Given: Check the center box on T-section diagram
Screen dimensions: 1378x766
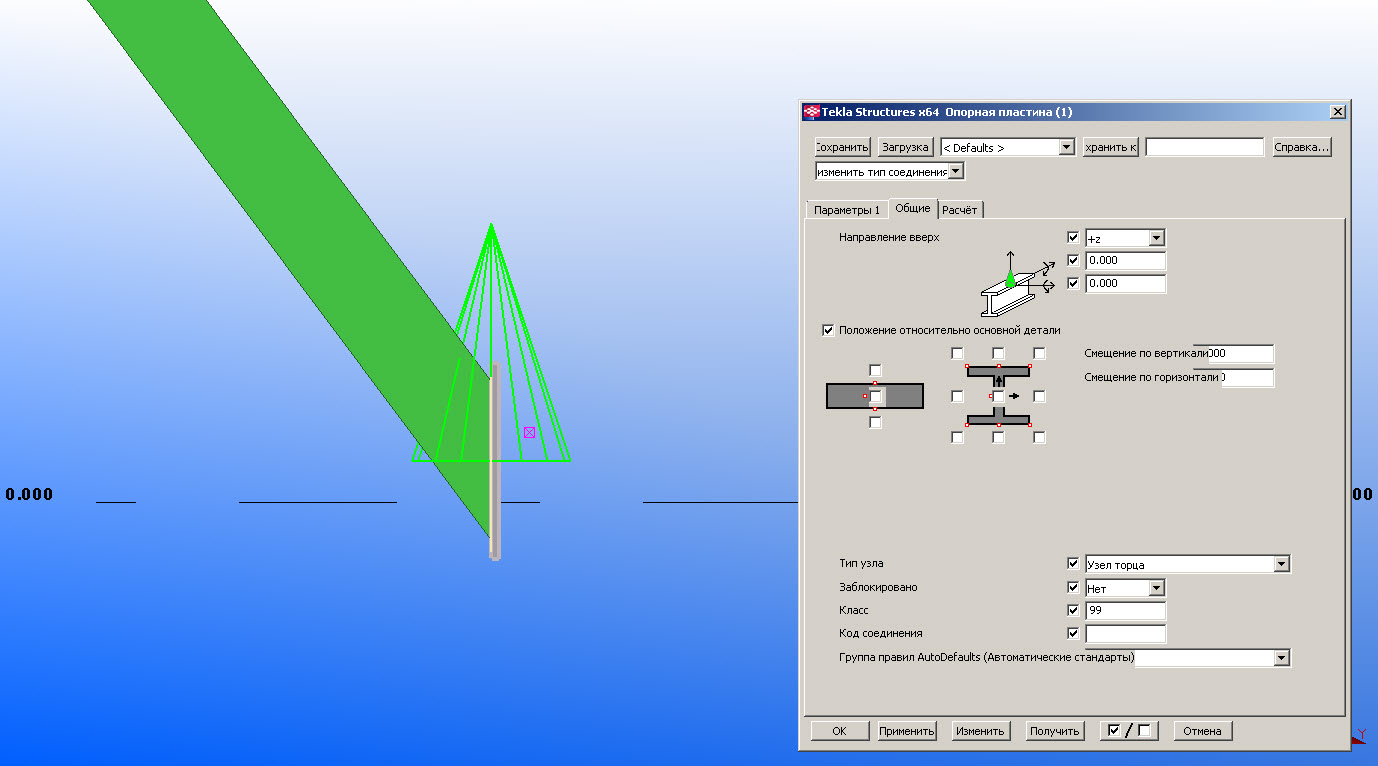Looking at the screenshot, I should click(998, 397).
